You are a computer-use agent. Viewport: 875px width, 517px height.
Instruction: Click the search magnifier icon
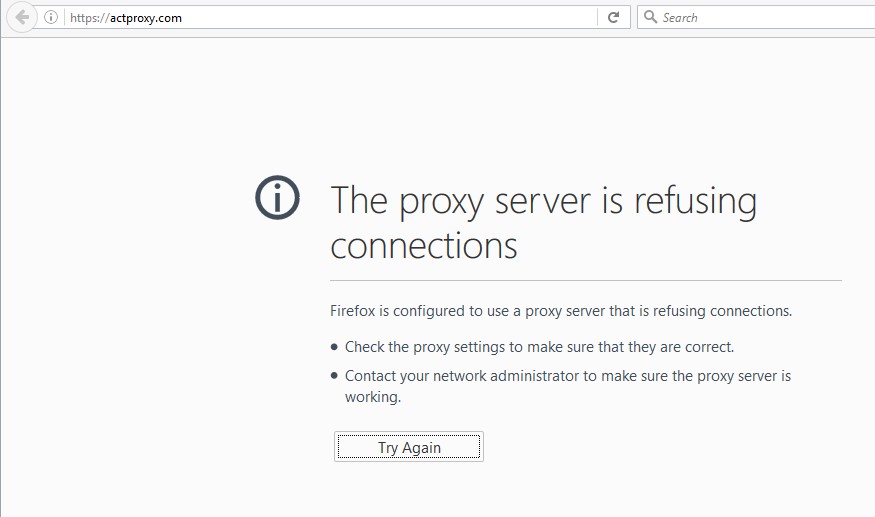tap(650, 17)
